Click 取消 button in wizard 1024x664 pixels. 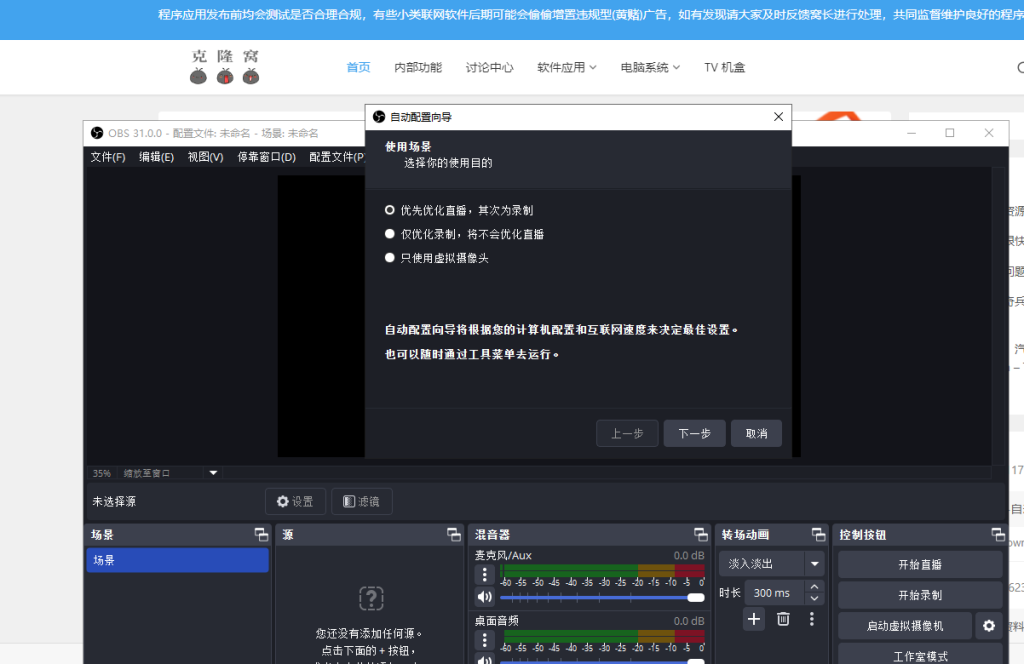756,434
